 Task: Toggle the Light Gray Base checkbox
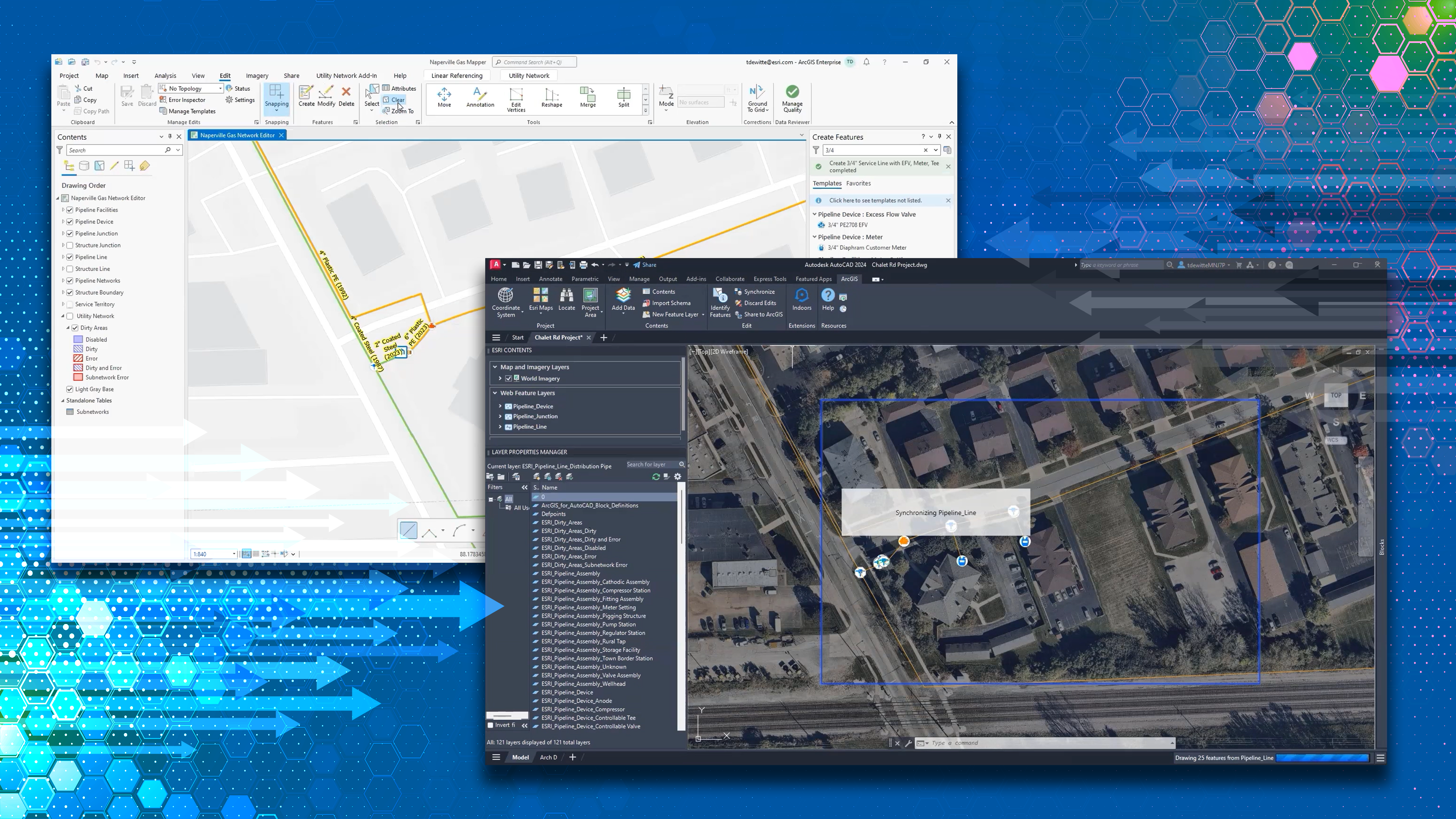coord(70,389)
